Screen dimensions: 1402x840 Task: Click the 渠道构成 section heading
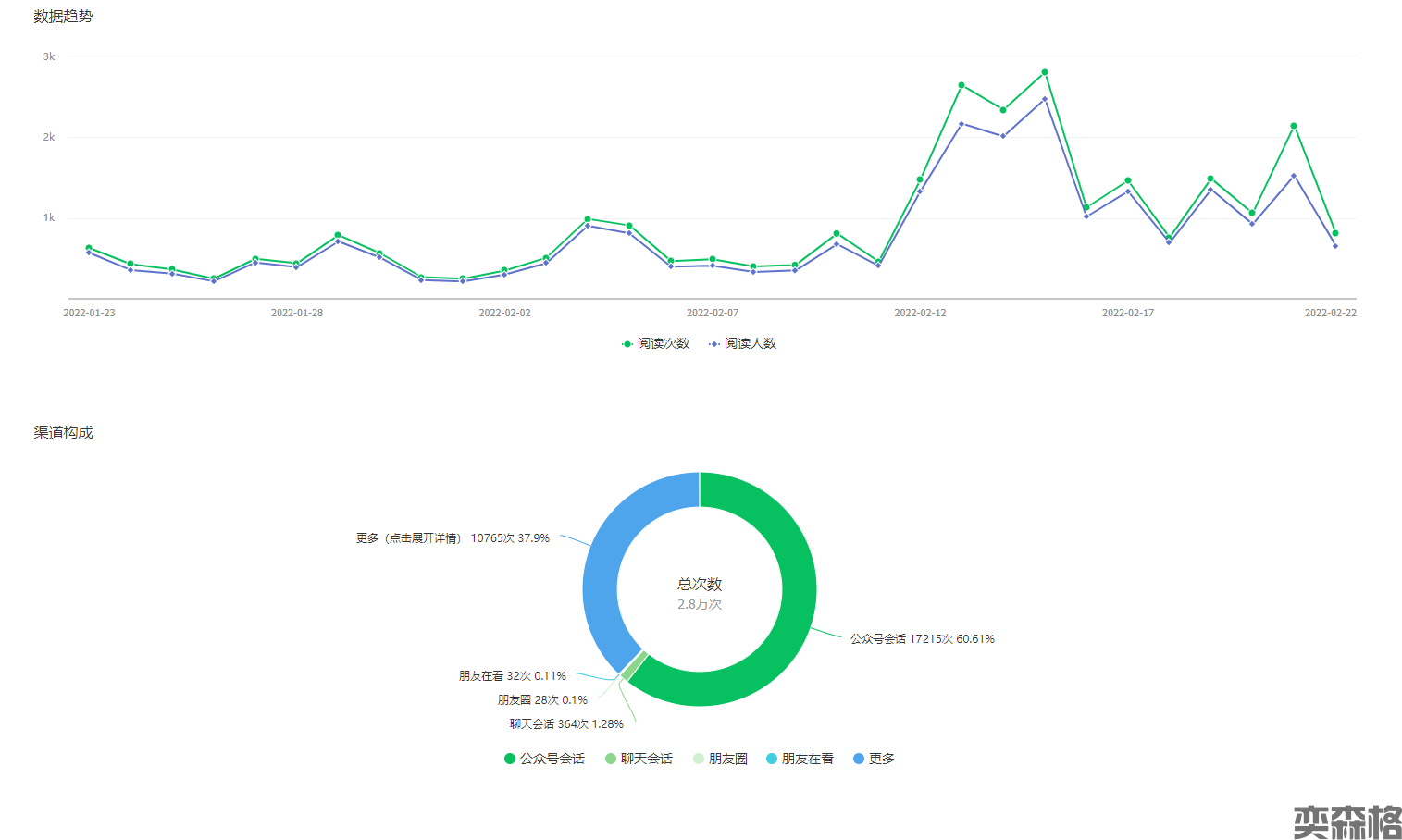(63, 433)
